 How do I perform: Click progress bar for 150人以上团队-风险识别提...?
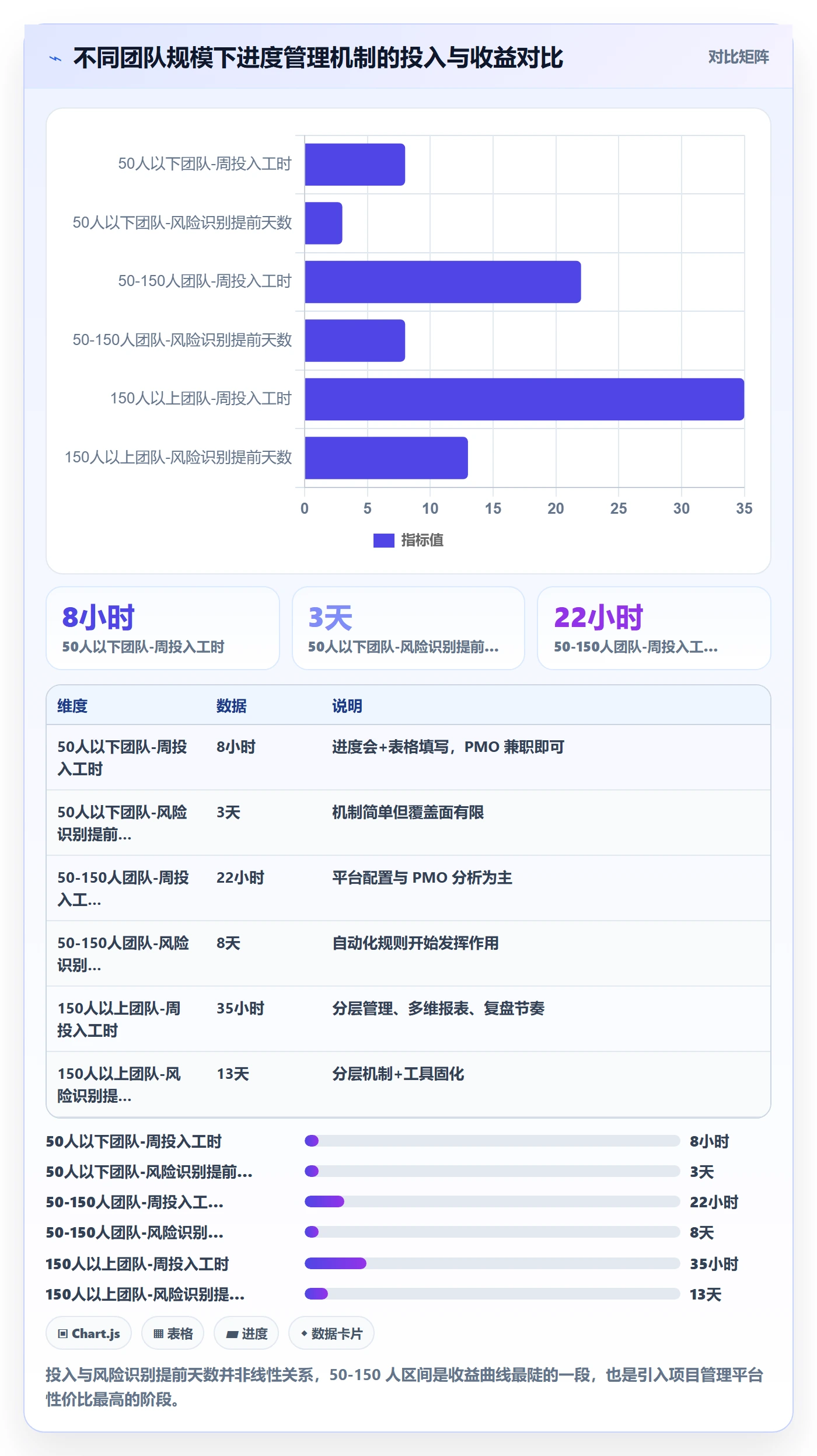coord(493,1294)
